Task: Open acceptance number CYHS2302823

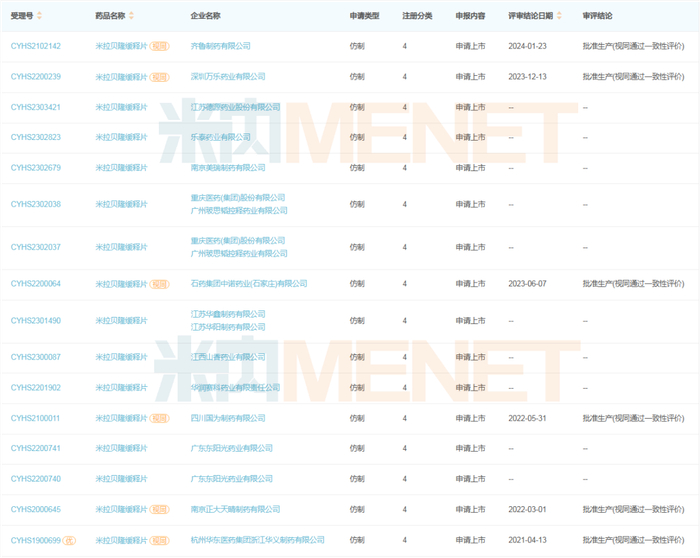Action: pyautogui.click(x=36, y=137)
